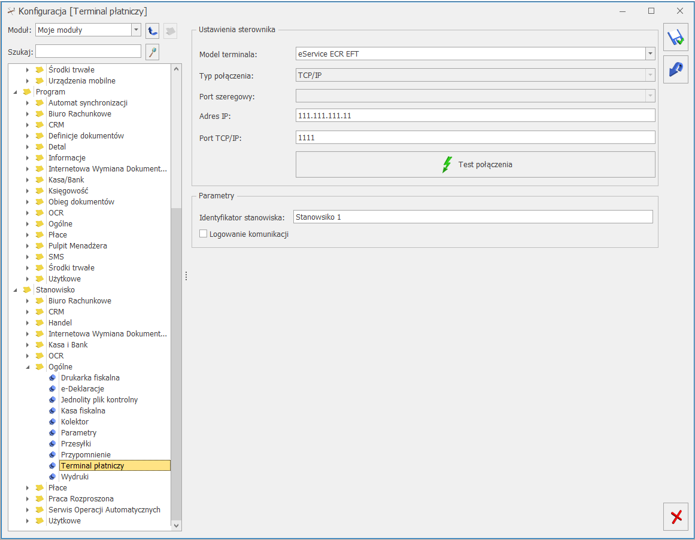Click the Test połączenia button
The image size is (695, 540).
pyautogui.click(x=475, y=164)
